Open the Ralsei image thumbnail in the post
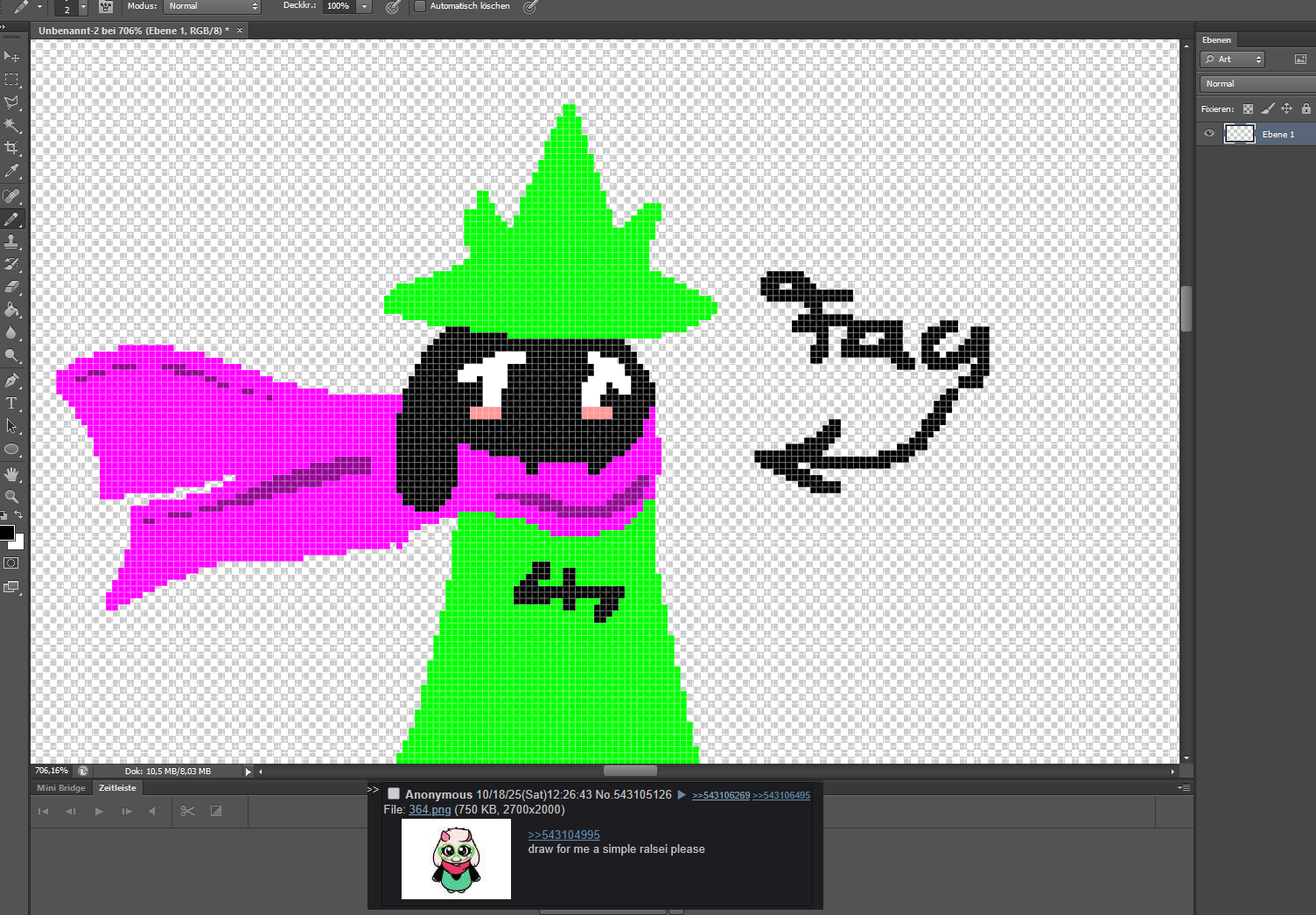1316x915 pixels. point(456,859)
